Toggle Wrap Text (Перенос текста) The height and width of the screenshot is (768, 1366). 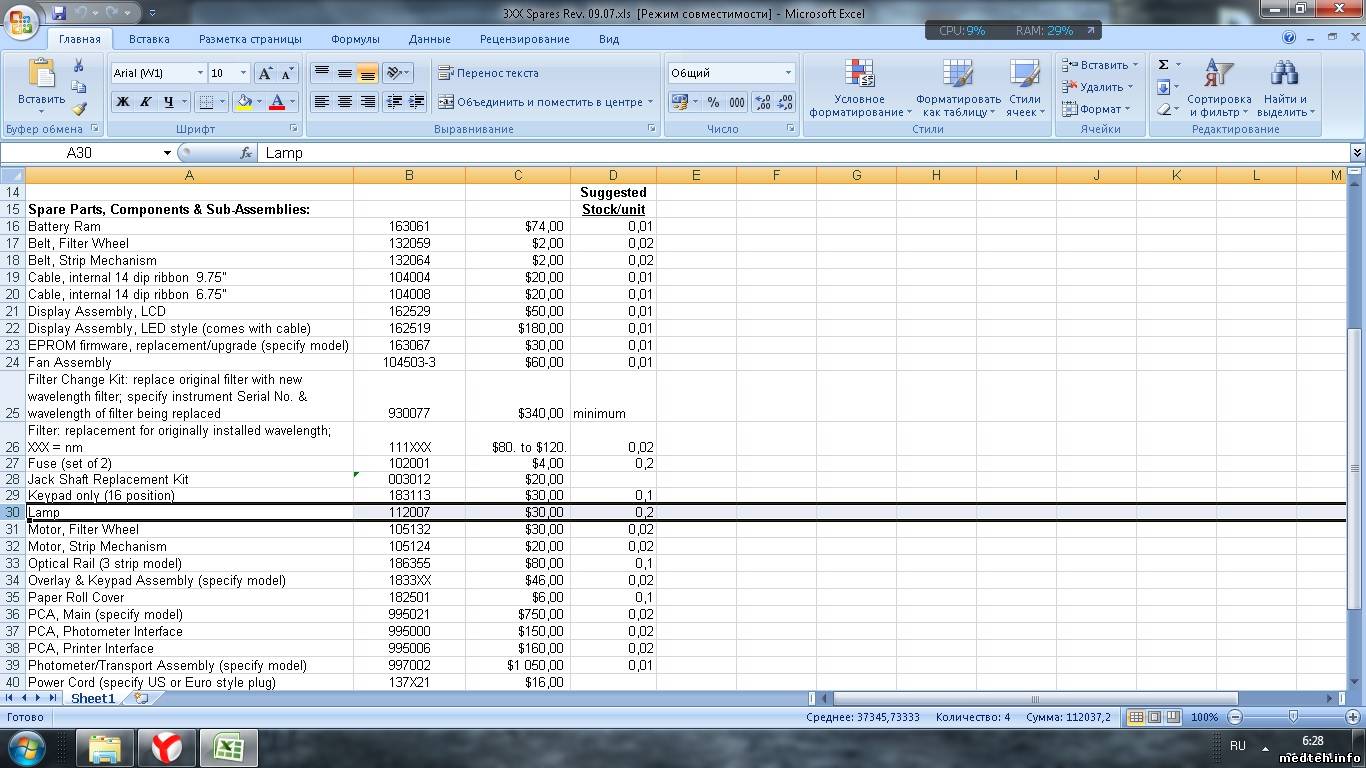point(488,73)
